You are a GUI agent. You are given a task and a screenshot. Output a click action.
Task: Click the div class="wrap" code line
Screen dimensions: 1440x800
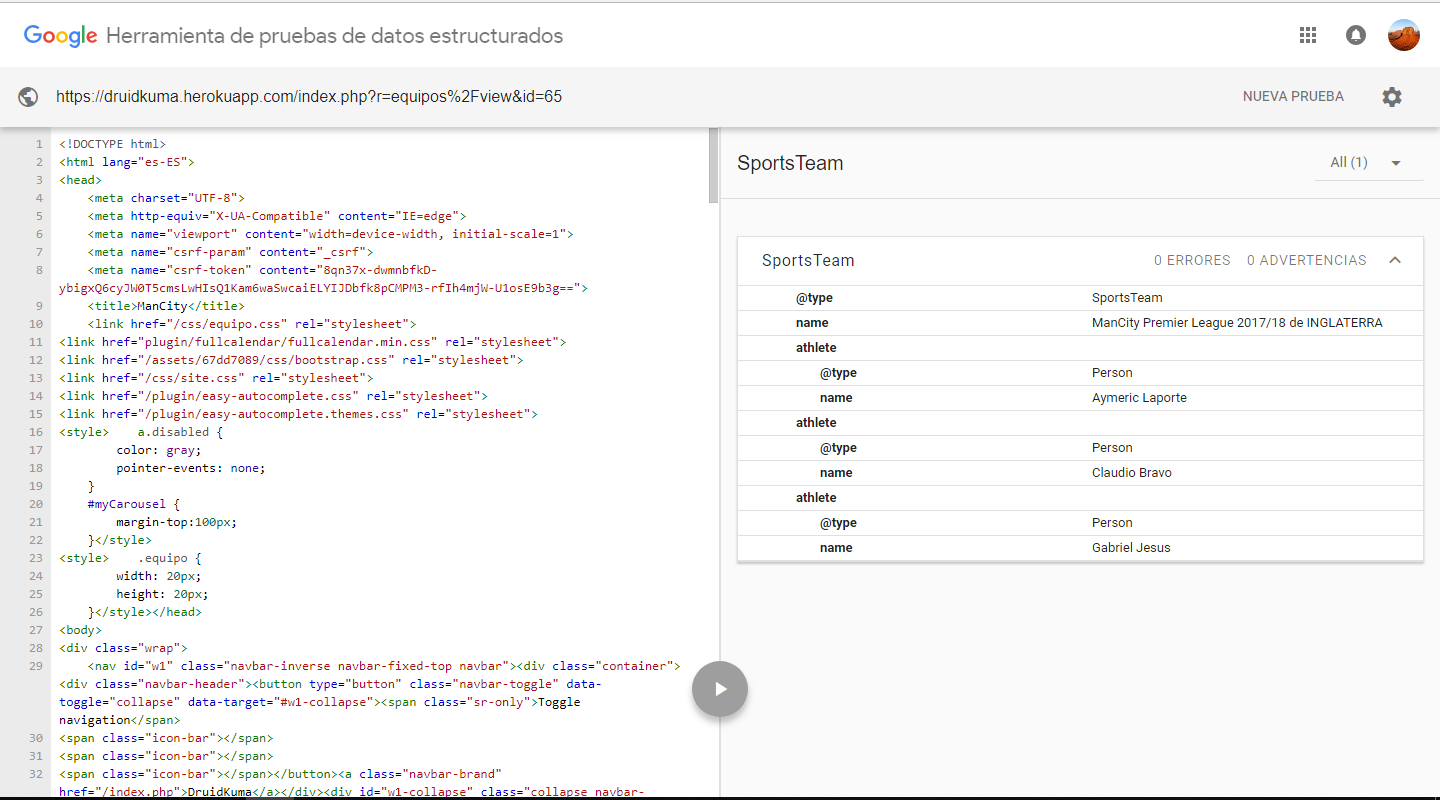click(x=123, y=648)
